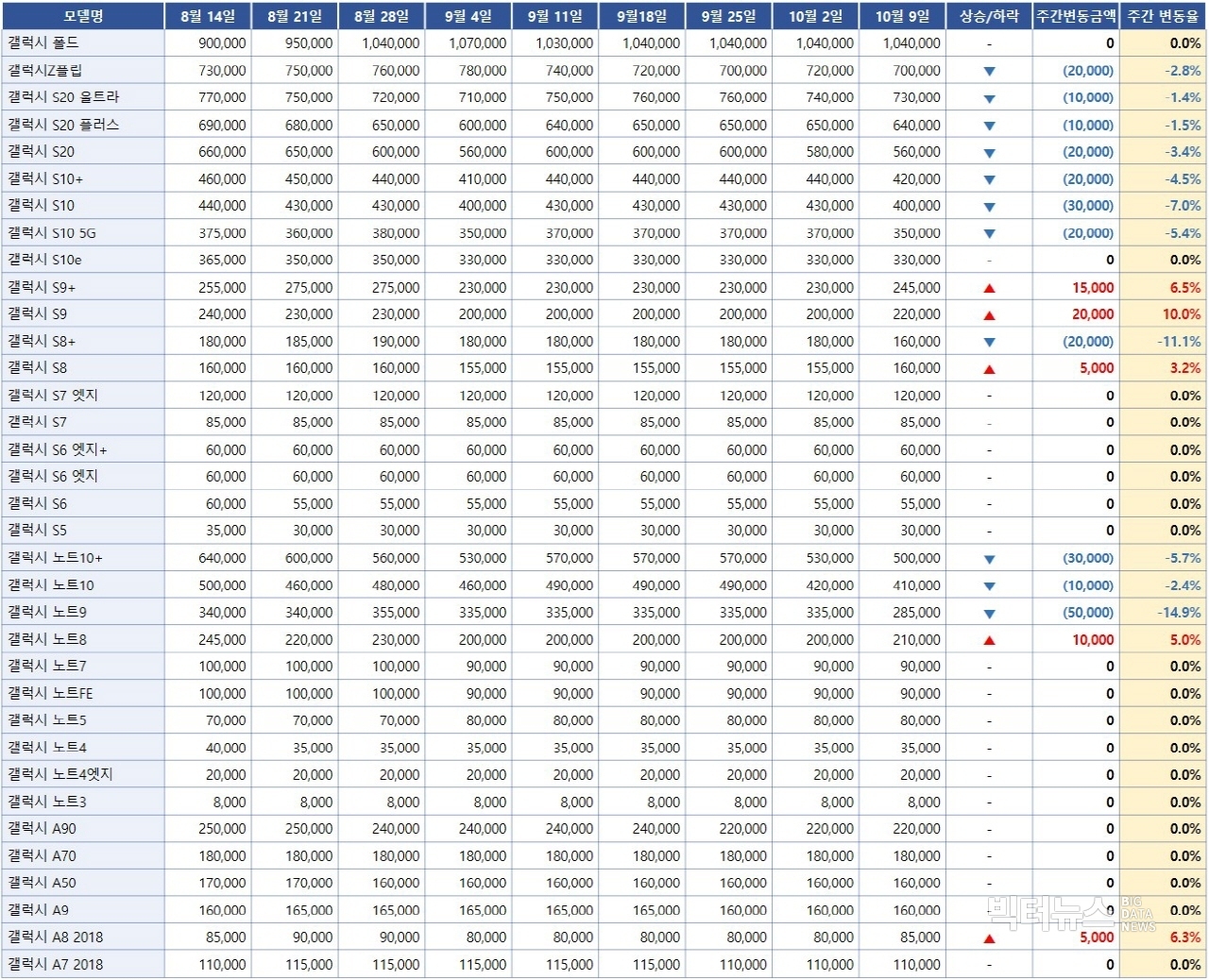The image size is (1209, 980).
Task: Click the 갤럭시 S10e model name cell
Action: point(83,260)
